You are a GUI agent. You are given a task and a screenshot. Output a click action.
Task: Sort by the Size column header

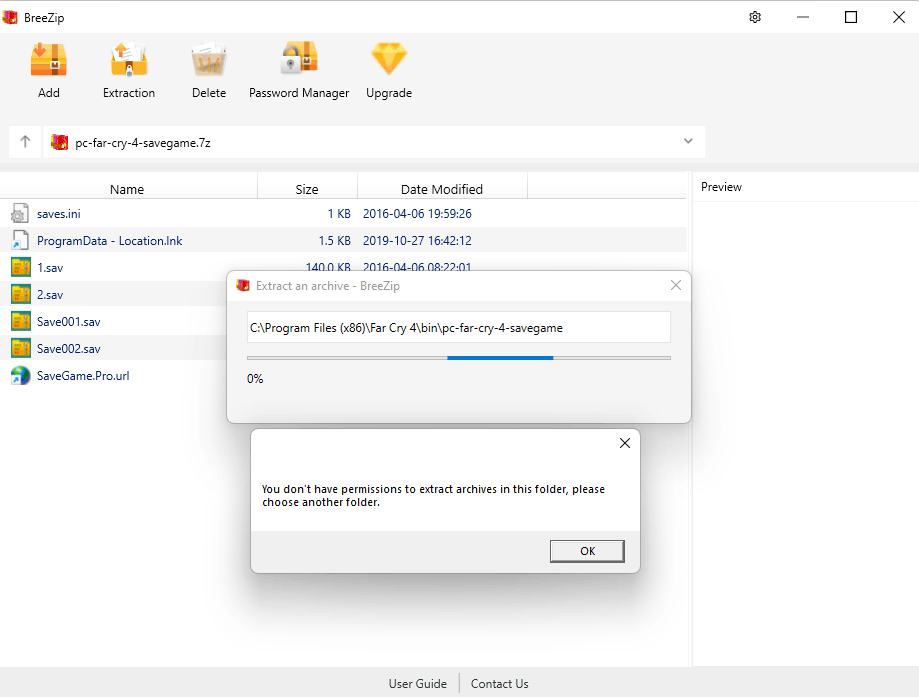pyautogui.click(x=307, y=189)
